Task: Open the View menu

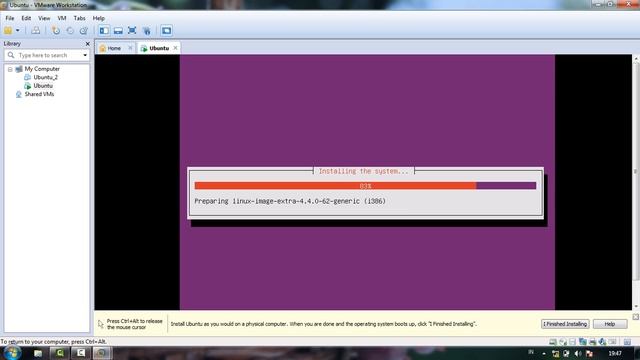Action: [44, 18]
